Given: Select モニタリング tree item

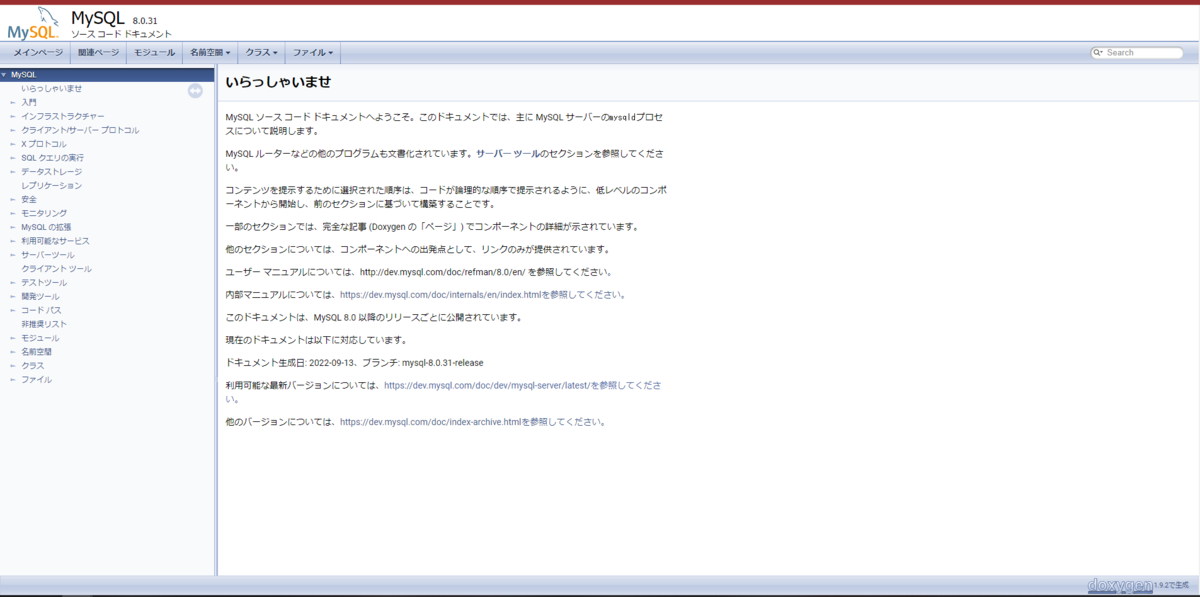Looking at the screenshot, I should (45, 213).
